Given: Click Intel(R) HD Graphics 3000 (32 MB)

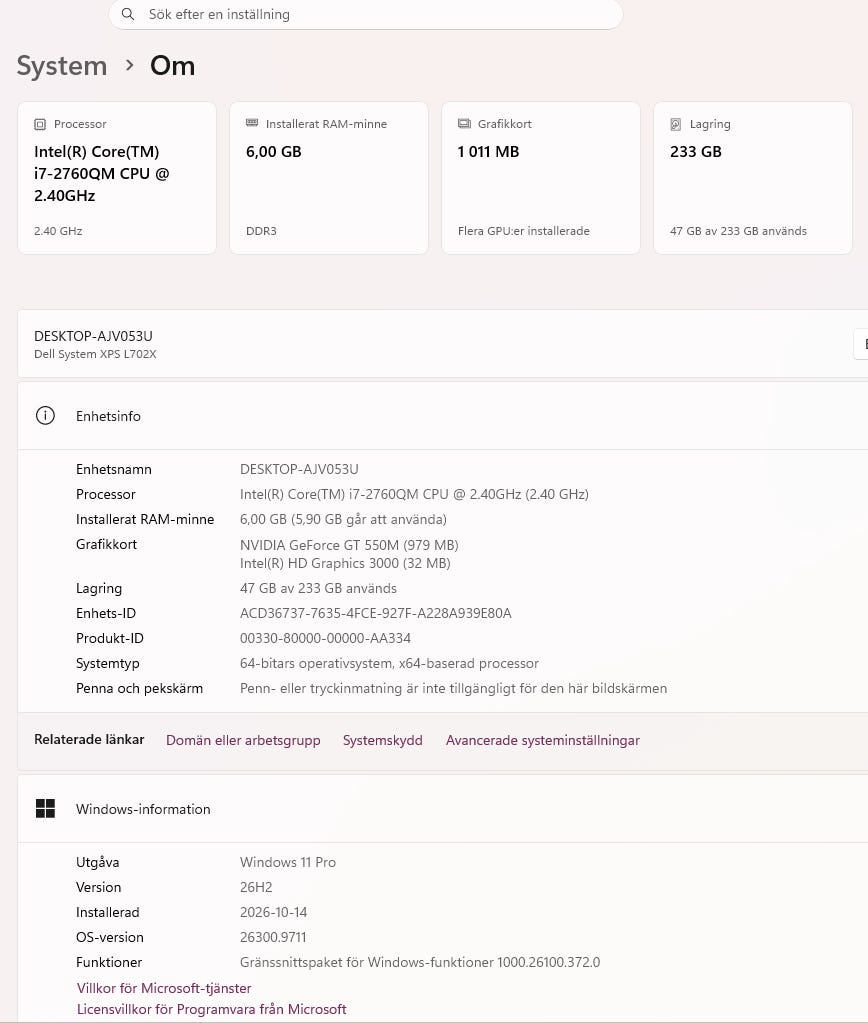Looking at the screenshot, I should [x=345, y=563].
